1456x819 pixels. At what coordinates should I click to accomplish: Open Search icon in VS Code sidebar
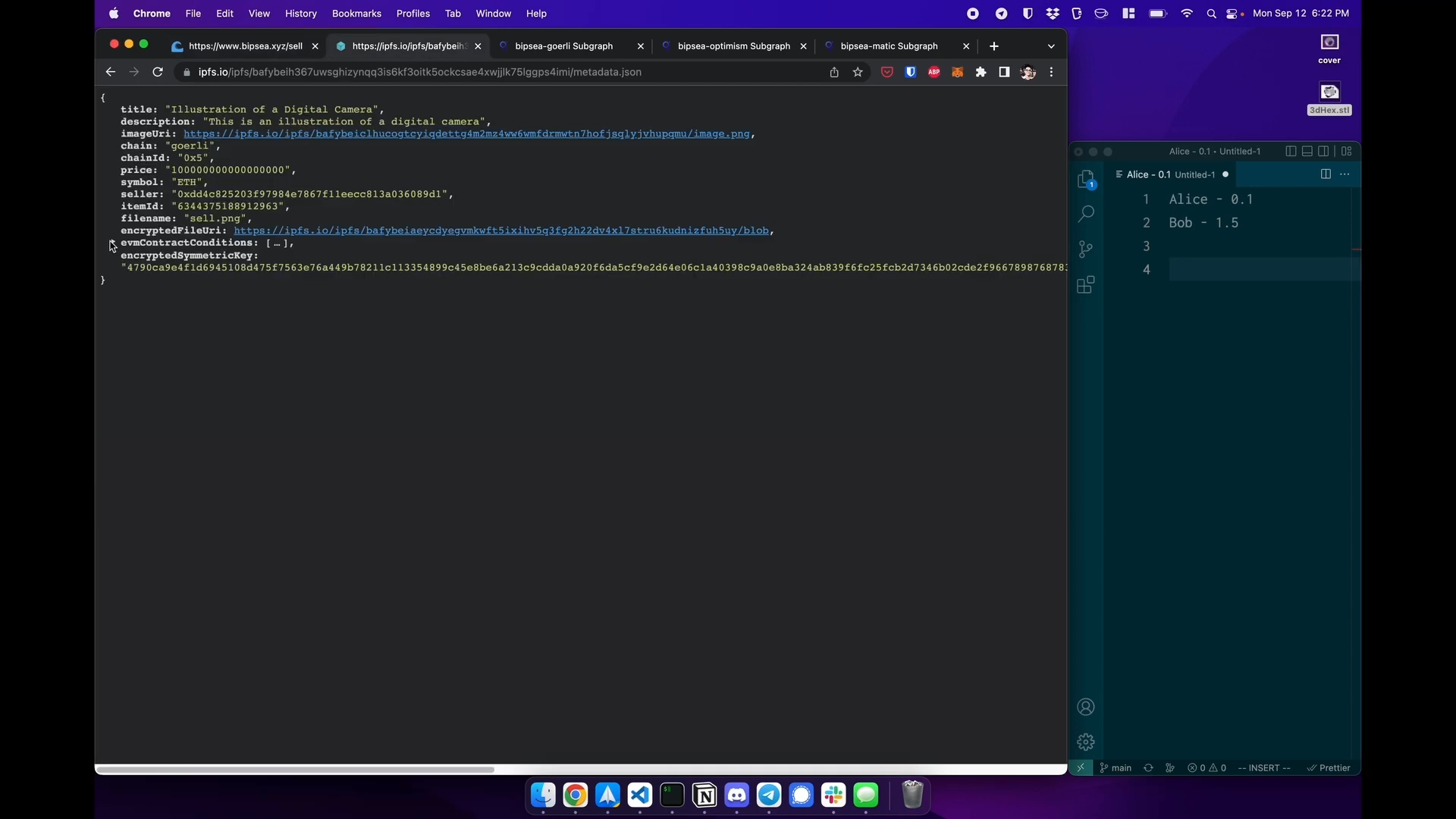(x=1086, y=213)
